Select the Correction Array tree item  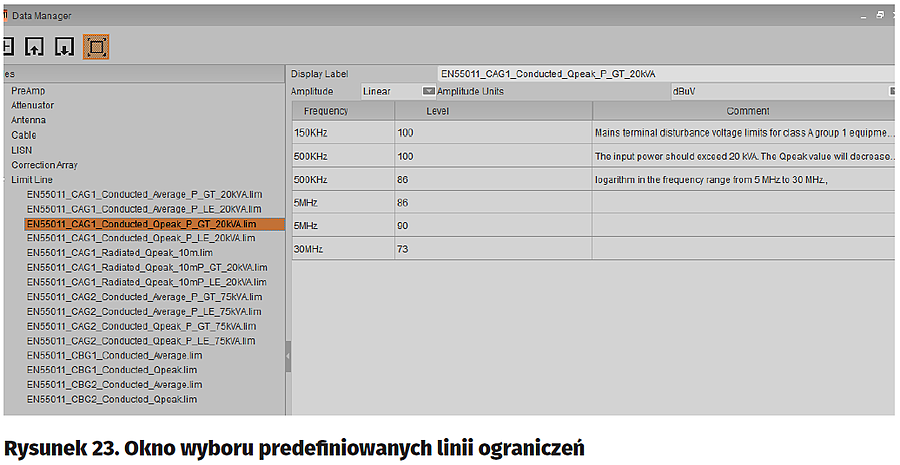(44, 165)
